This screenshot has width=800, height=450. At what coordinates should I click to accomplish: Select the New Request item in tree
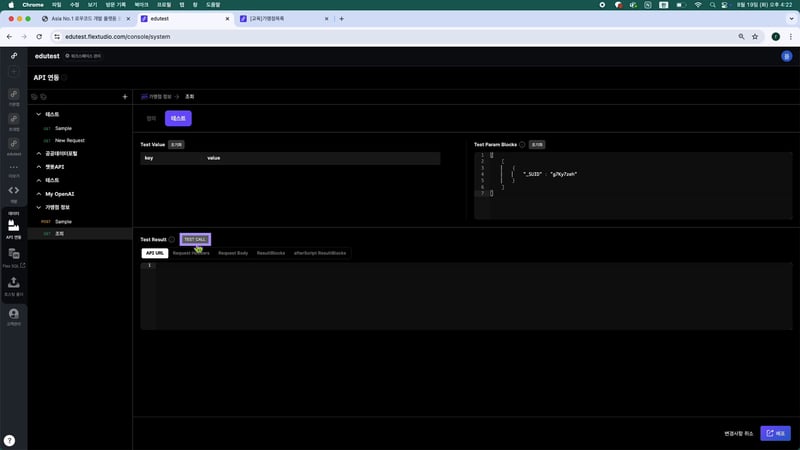click(x=69, y=141)
